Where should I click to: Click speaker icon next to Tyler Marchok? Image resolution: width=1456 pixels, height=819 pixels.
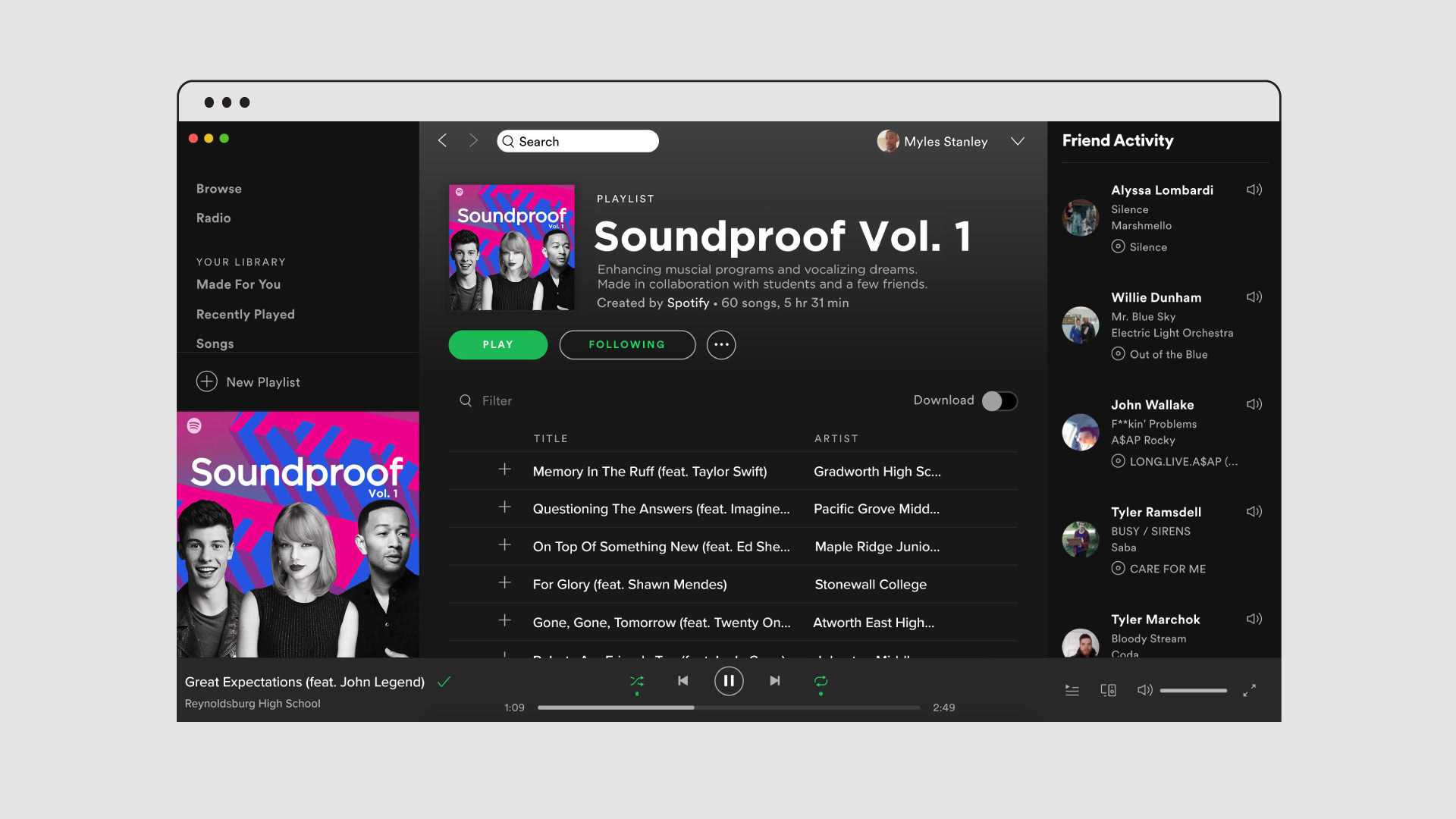click(1254, 619)
